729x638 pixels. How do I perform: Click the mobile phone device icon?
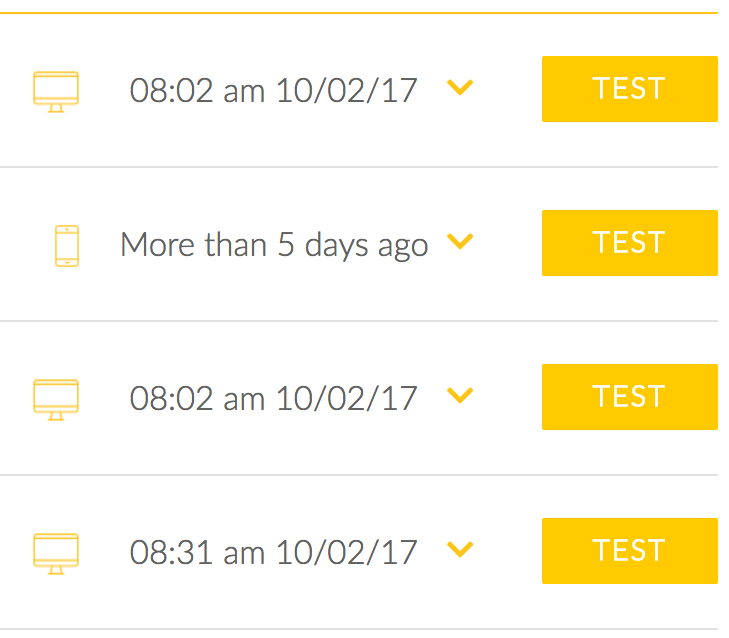pyautogui.click(x=67, y=246)
